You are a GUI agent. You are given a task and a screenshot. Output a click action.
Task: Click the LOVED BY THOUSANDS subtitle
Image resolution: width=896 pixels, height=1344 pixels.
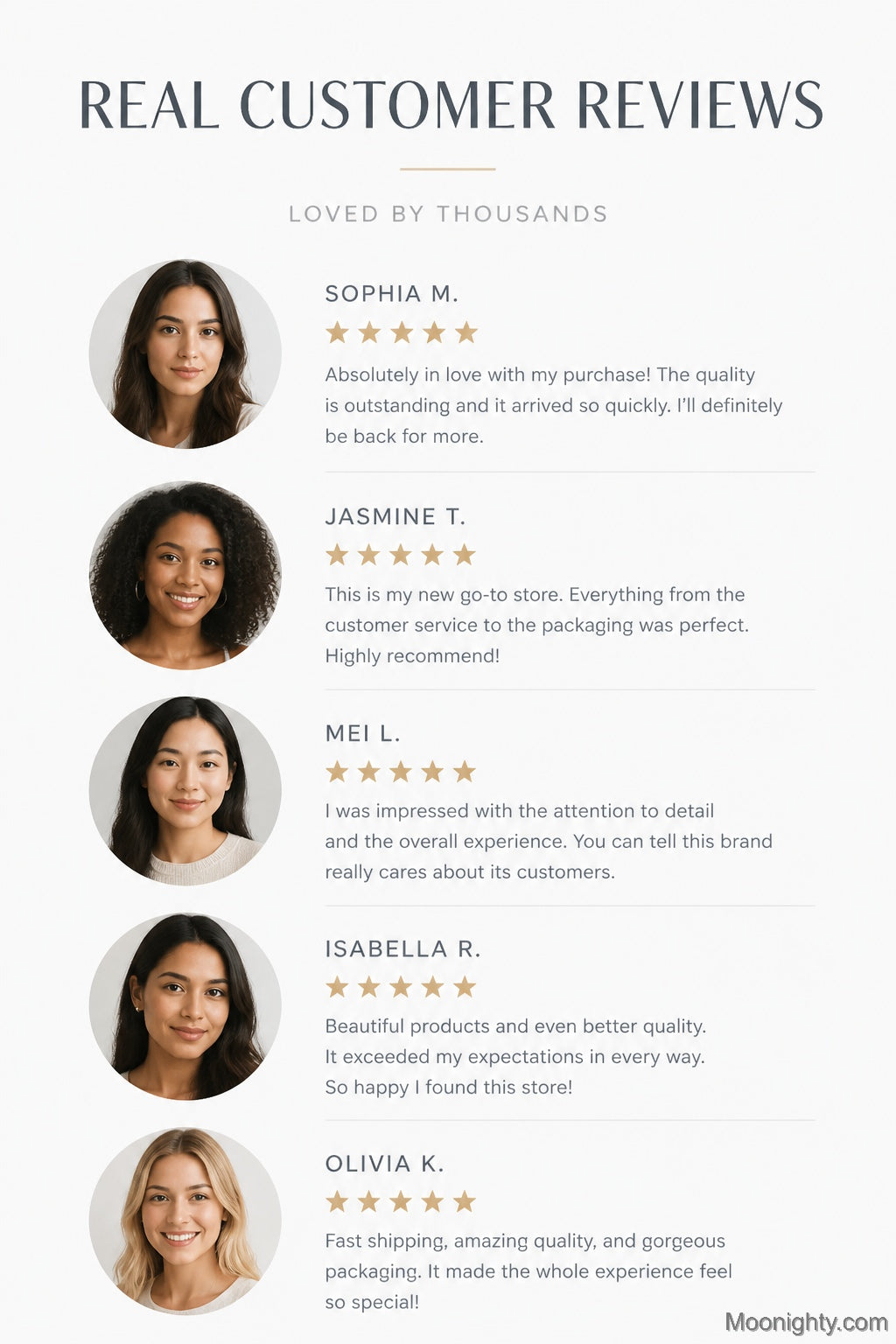(x=448, y=214)
